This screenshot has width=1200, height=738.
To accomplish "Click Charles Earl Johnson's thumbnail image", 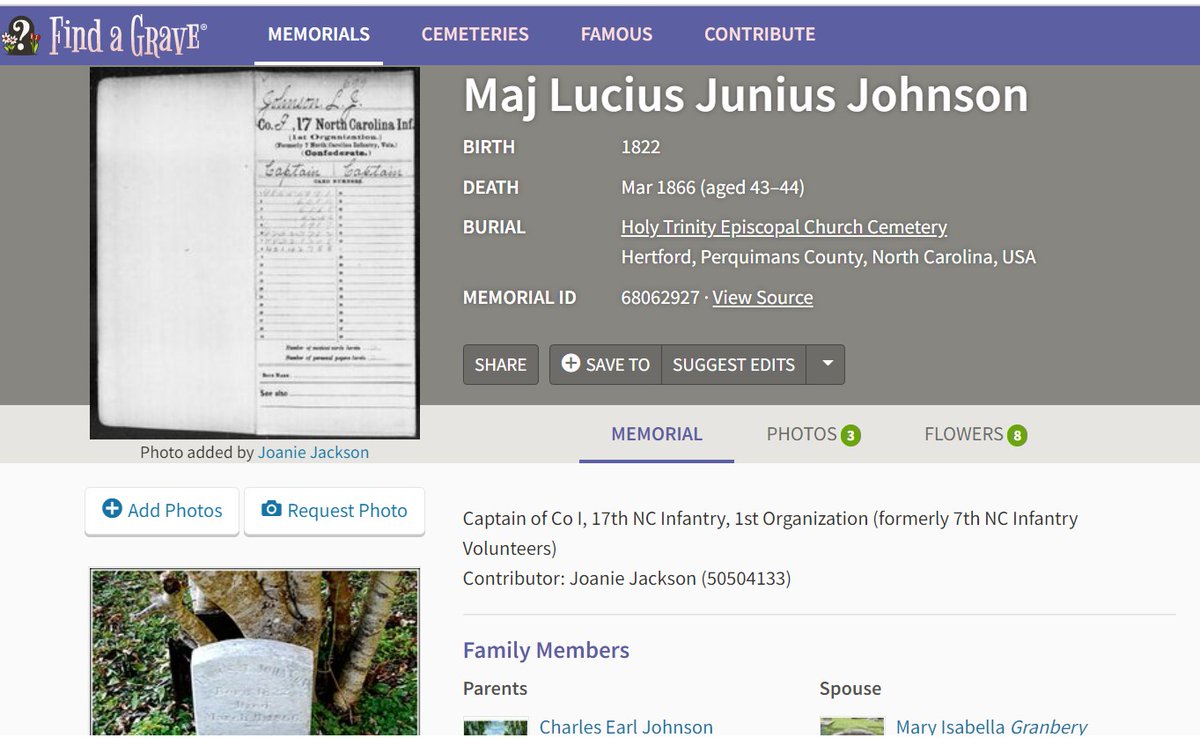I will [495, 727].
